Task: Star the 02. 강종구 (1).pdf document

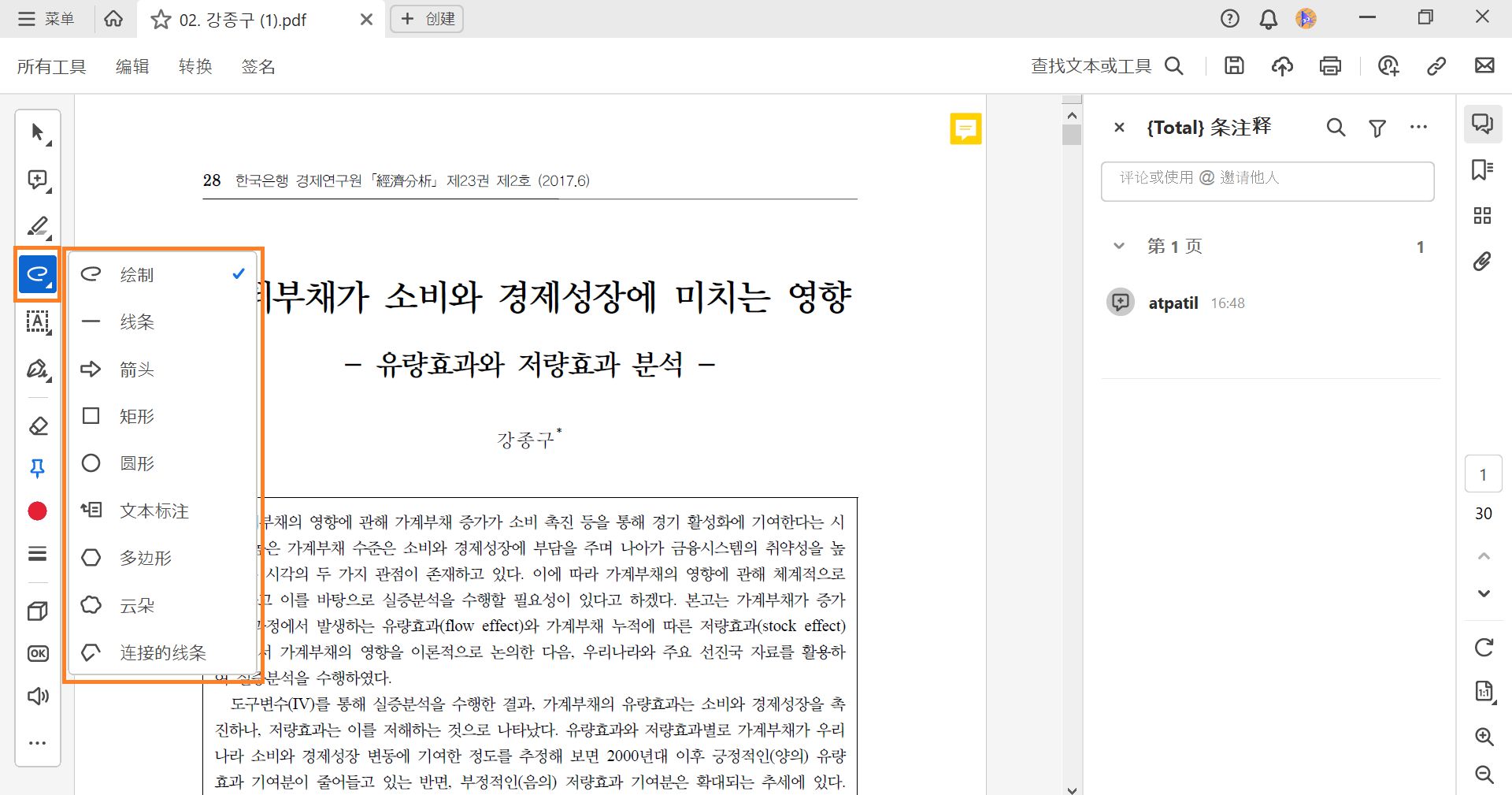Action: pyautogui.click(x=161, y=20)
